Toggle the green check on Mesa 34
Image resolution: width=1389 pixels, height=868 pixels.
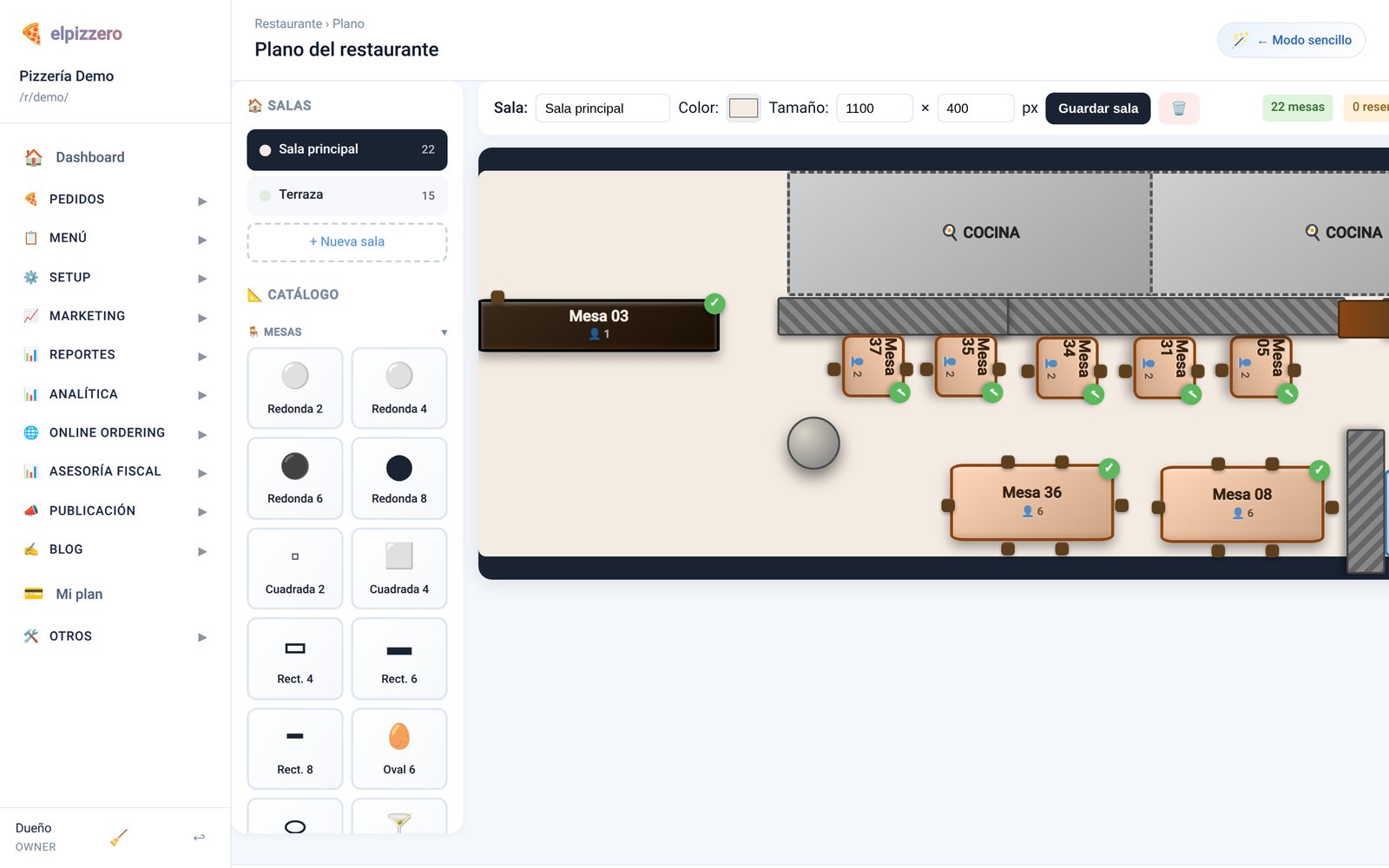pyautogui.click(x=1094, y=395)
